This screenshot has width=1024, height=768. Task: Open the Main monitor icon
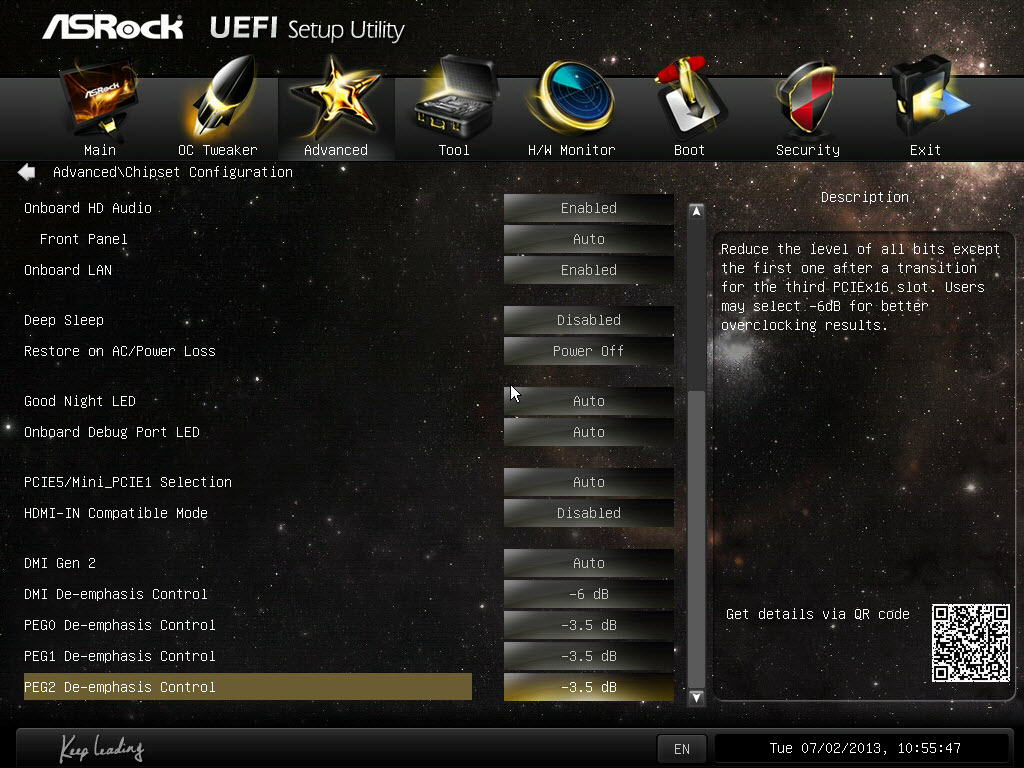pos(99,99)
